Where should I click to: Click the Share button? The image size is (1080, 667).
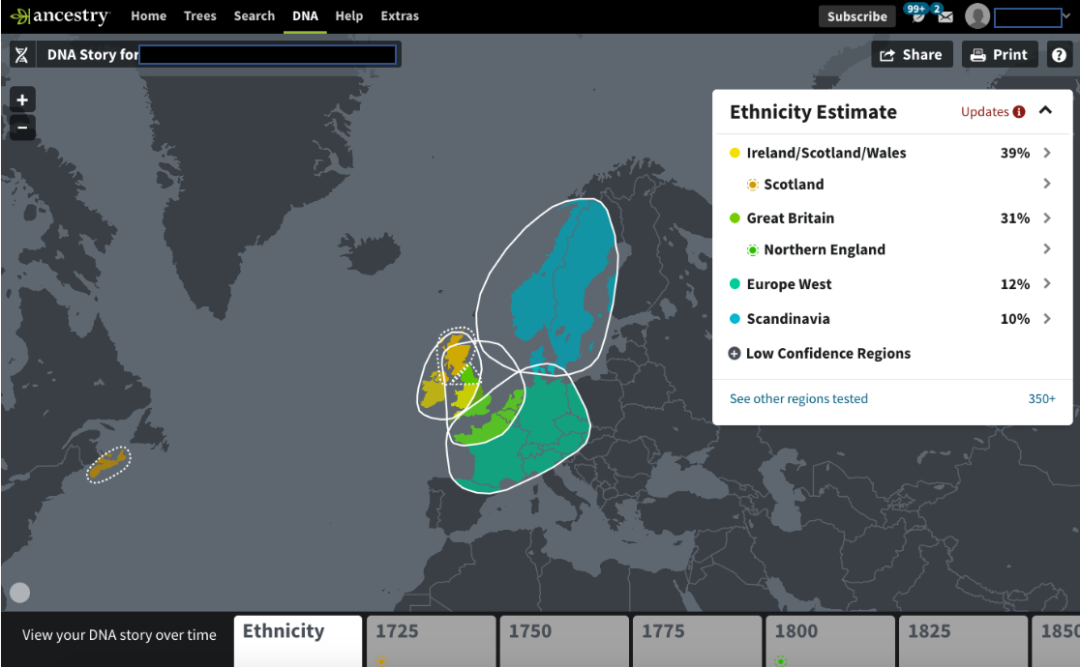[911, 54]
